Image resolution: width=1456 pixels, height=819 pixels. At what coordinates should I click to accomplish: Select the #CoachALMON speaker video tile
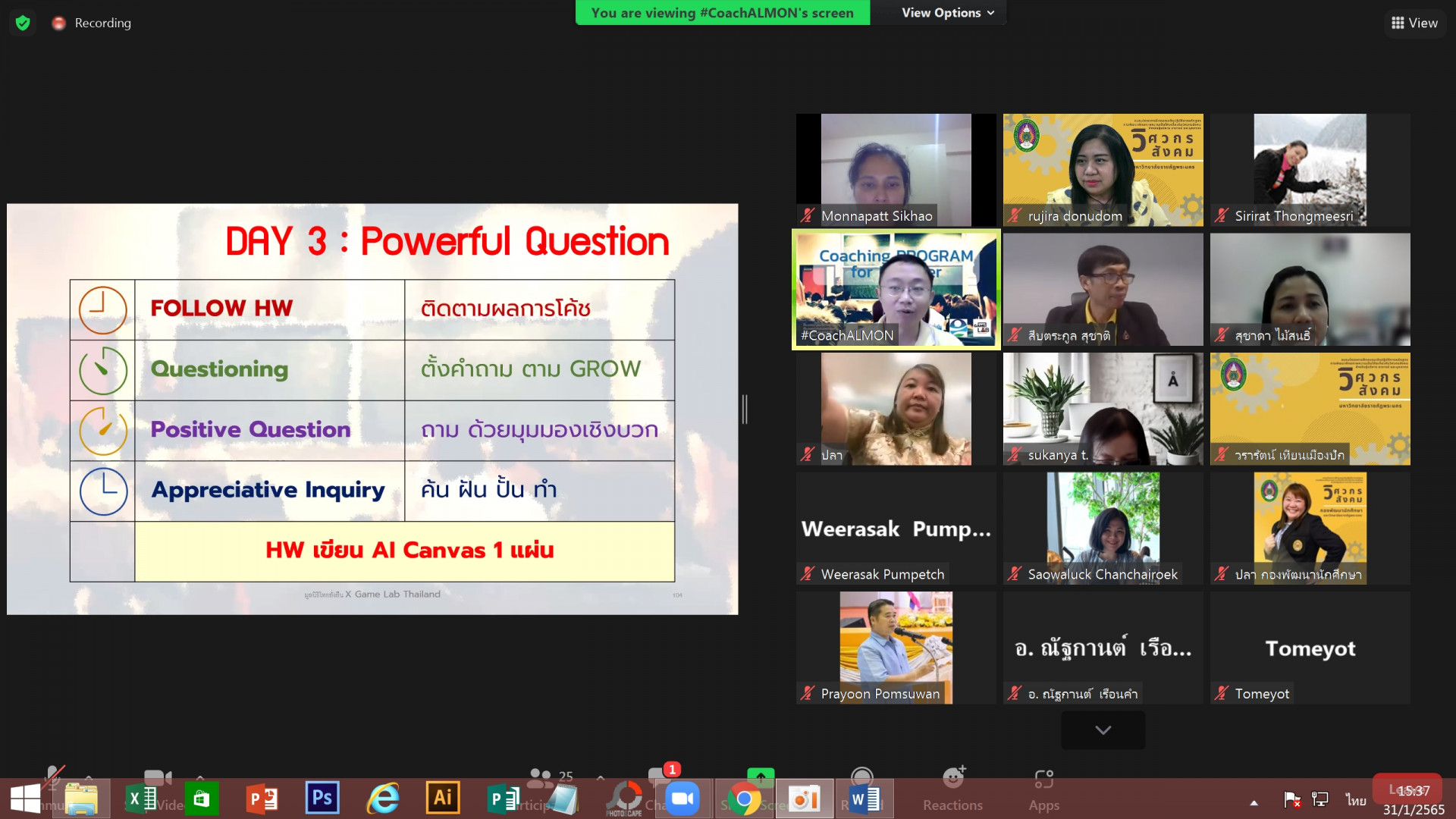point(896,289)
